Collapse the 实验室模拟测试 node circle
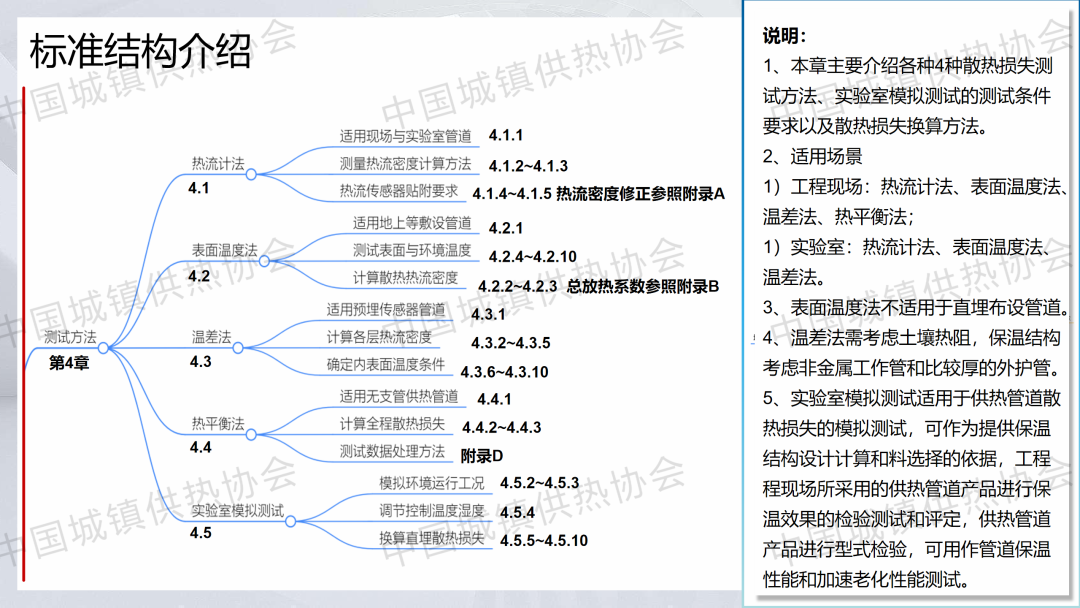This screenshot has width=1080, height=608. [x=291, y=520]
